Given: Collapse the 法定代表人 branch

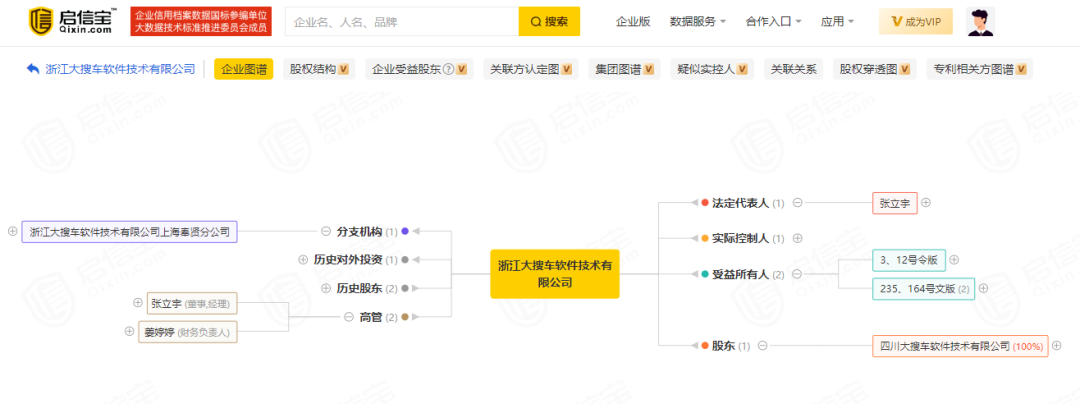Looking at the screenshot, I should pyautogui.click(x=797, y=203).
